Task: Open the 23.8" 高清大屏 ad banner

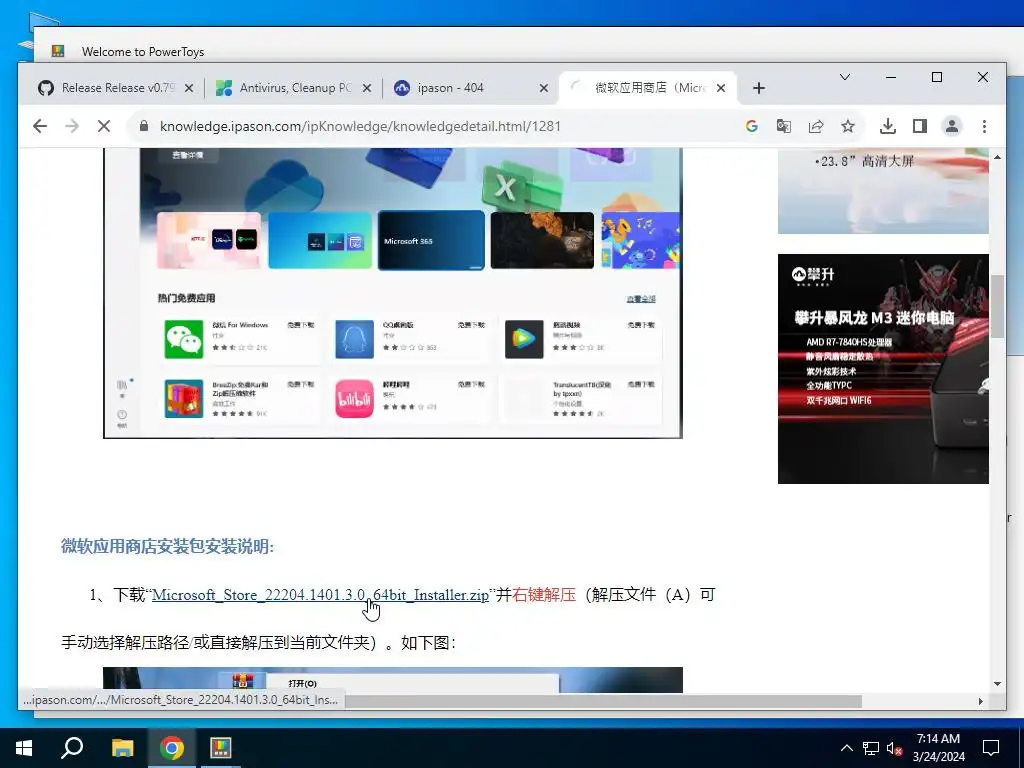Action: pyautogui.click(x=883, y=191)
